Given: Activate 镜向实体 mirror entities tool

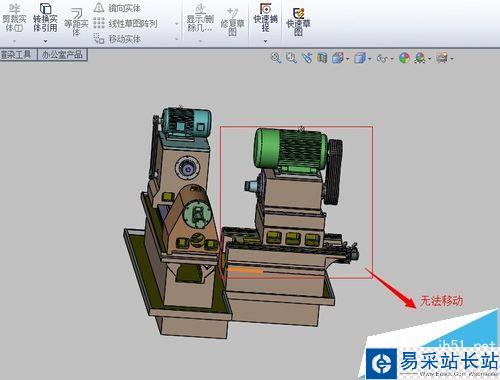Looking at the screenshot, I should pyautogui.click(x=117, y=8).
